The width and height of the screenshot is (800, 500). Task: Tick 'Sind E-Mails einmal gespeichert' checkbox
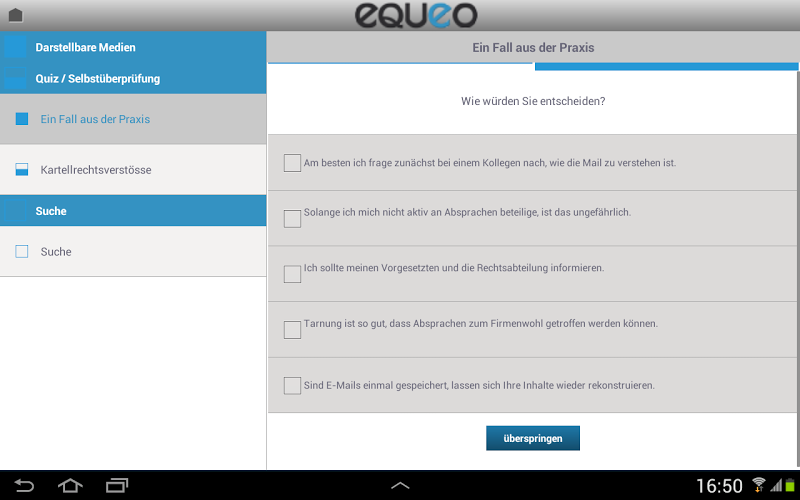pyautogui.click(x=292, y=385)
